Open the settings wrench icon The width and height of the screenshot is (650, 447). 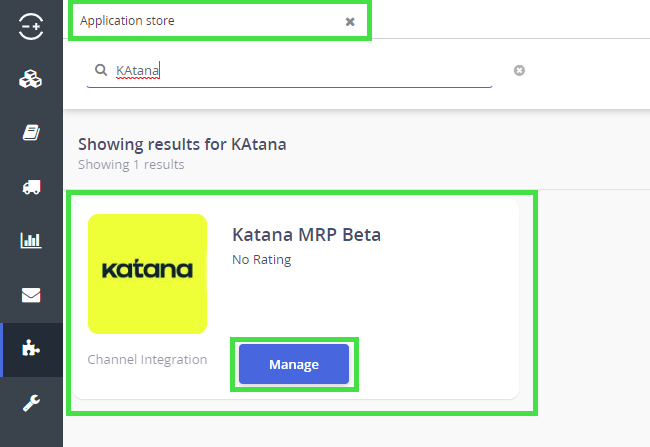(x=31, y=403)
